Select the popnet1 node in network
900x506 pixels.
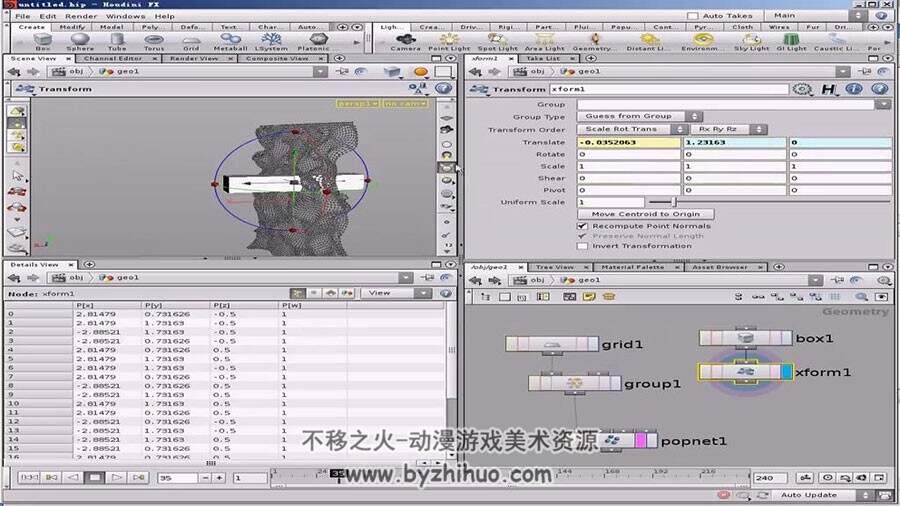point(628,441)
